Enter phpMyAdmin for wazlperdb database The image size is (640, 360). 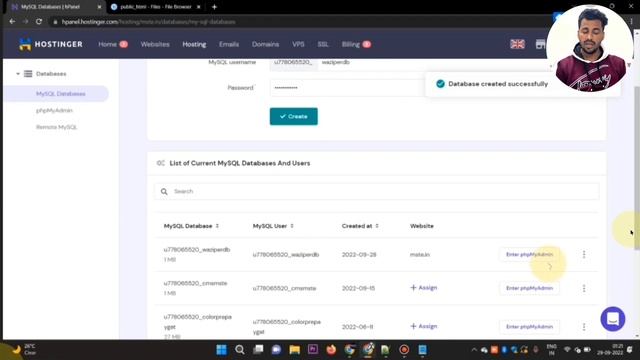[x=529, y=254]
